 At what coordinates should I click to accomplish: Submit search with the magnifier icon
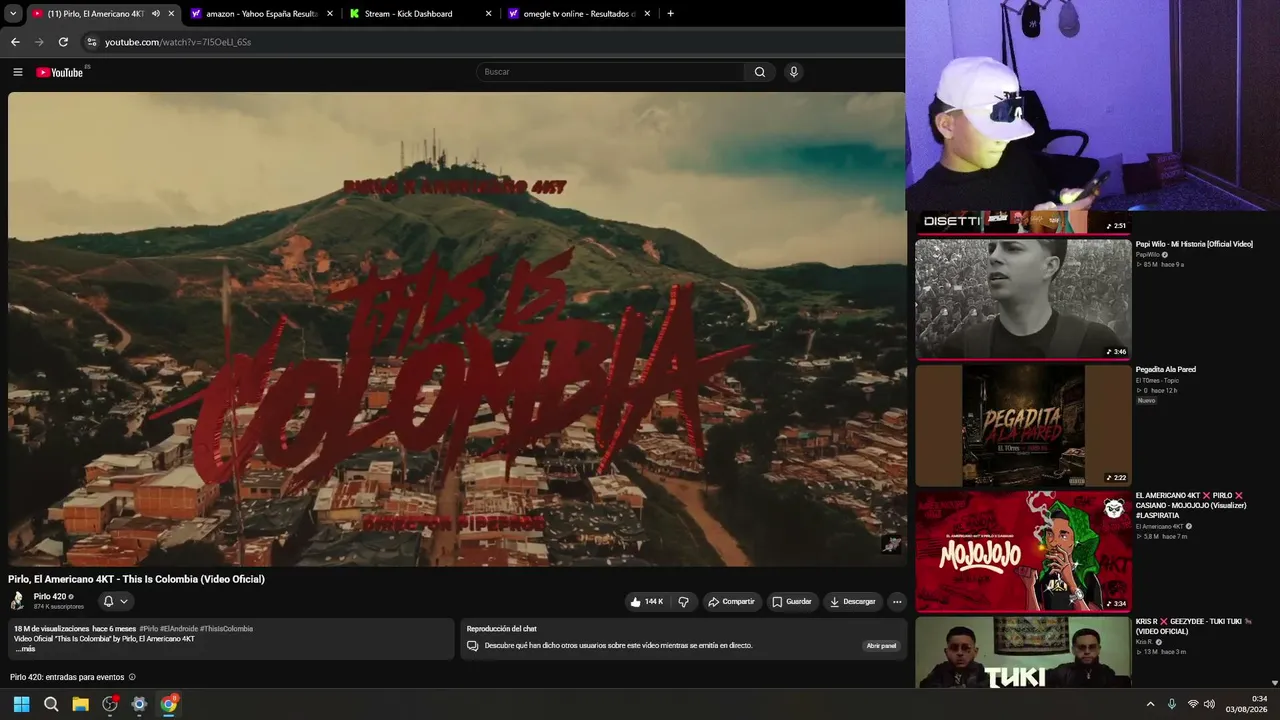coord(760,72)
